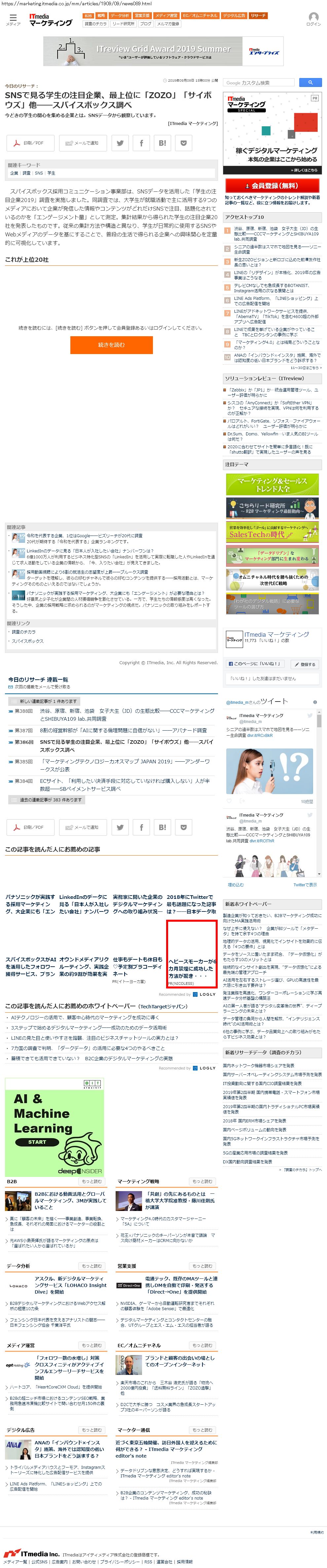Open the リード研究所 sub-menu item
The width and height of the screenshot is (327, 1568).
(x=124, y=24)
